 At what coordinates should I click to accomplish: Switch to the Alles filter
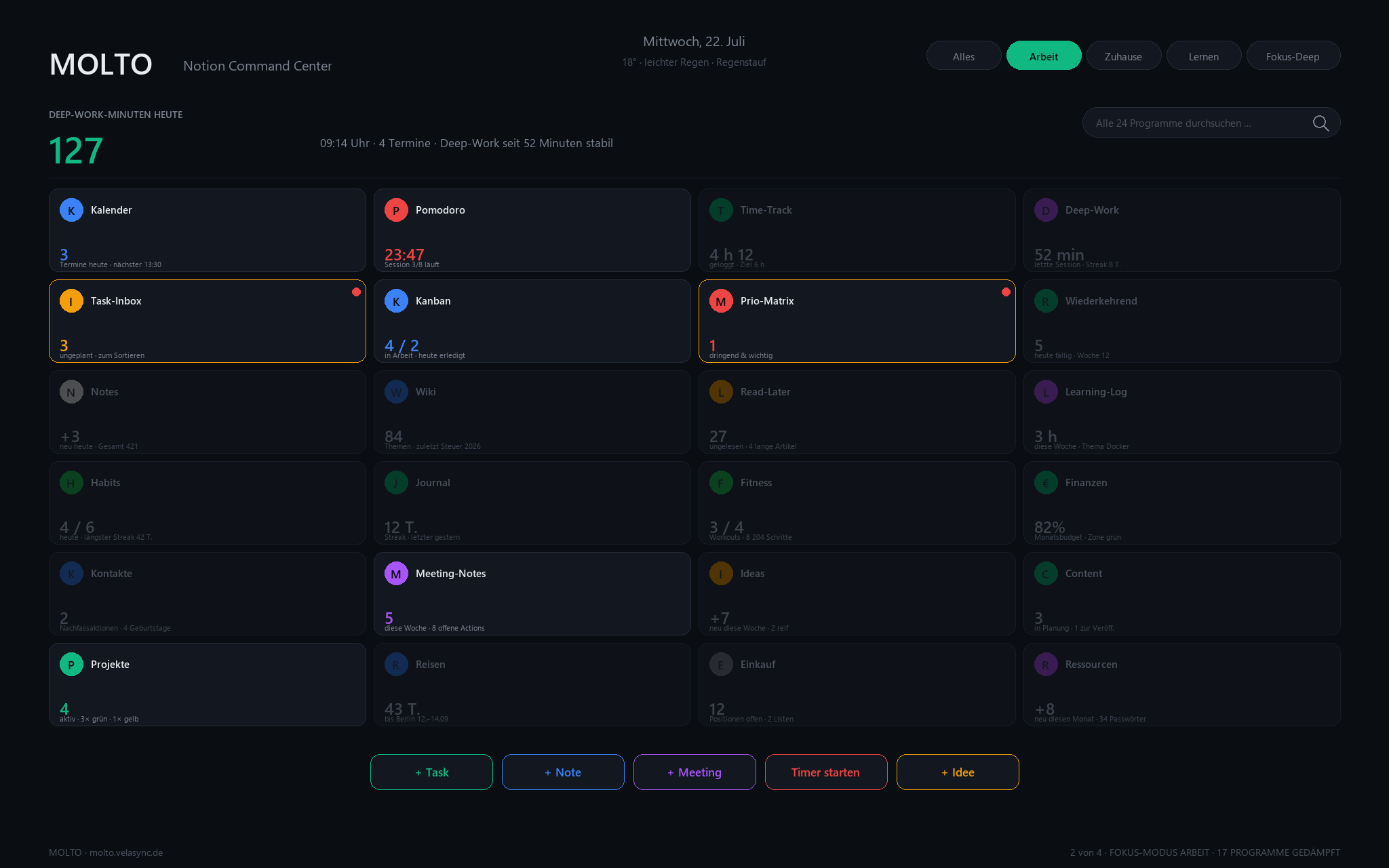964,56
